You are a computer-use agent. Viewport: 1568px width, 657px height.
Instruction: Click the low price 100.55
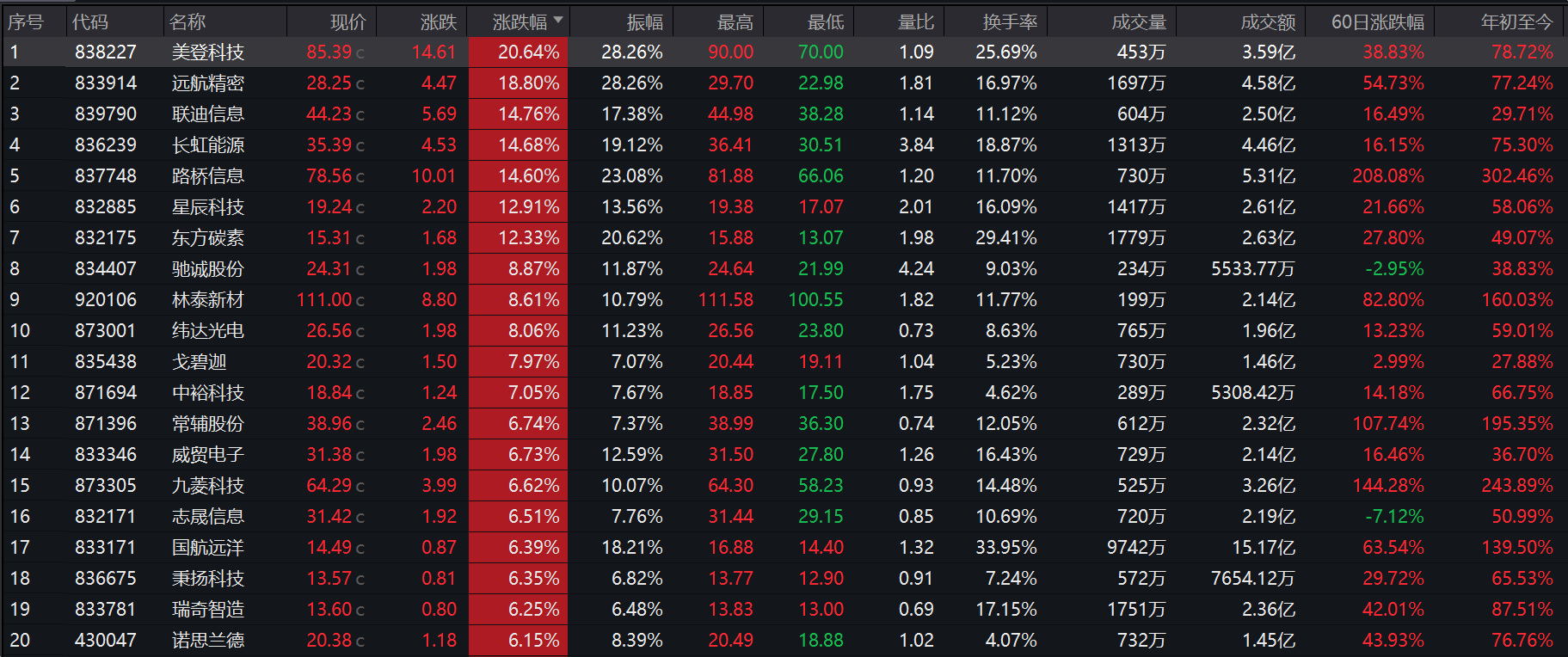816,300
